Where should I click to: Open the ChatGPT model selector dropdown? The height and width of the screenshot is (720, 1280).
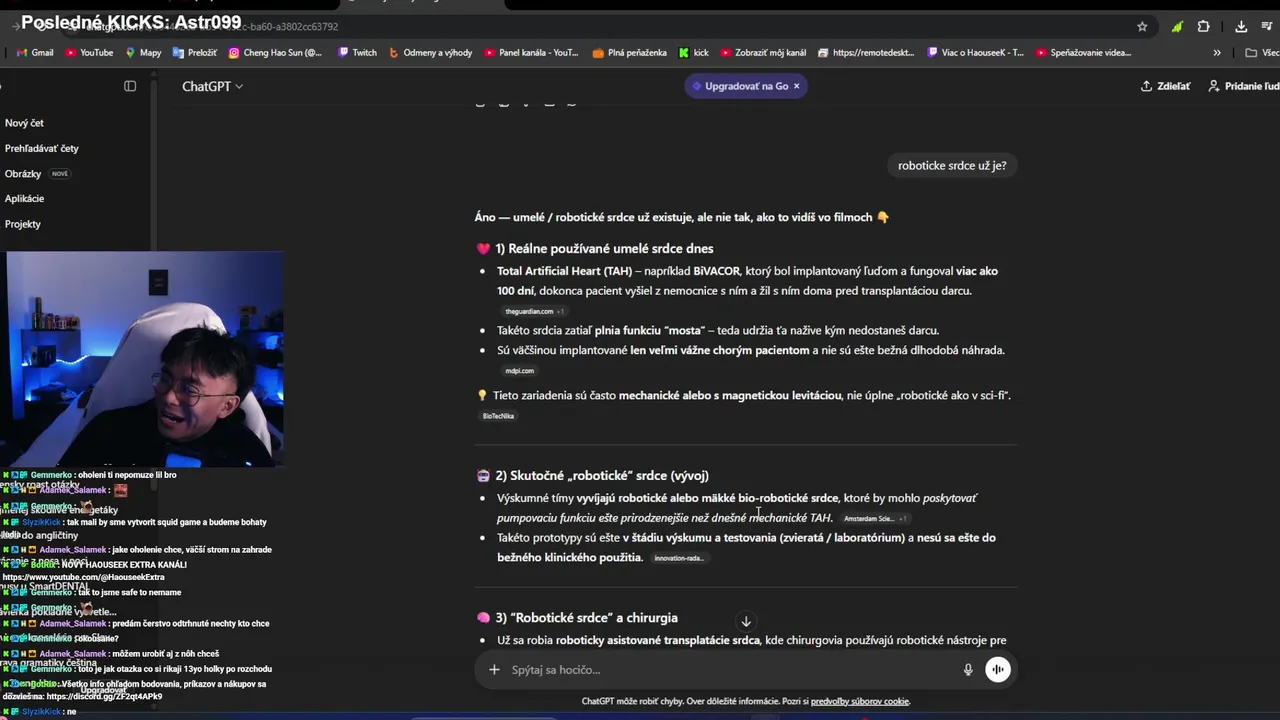click(212, 86)
